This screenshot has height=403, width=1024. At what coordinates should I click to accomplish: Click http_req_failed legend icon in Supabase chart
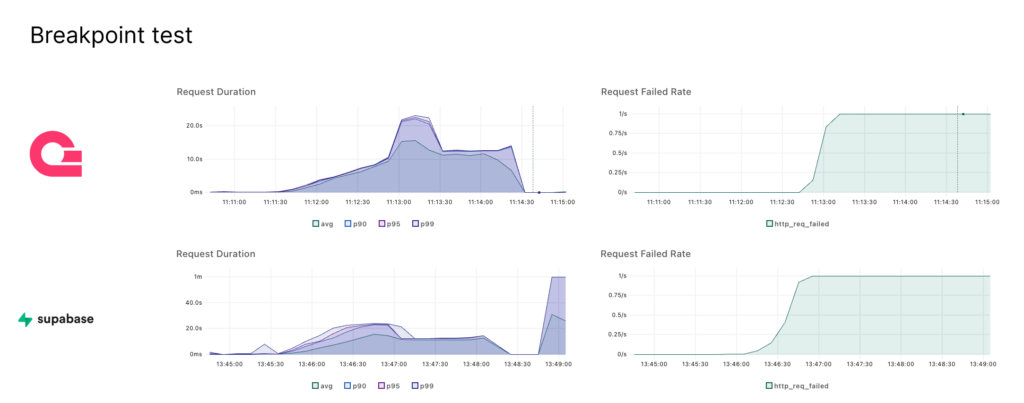click(x=769, y=385)
